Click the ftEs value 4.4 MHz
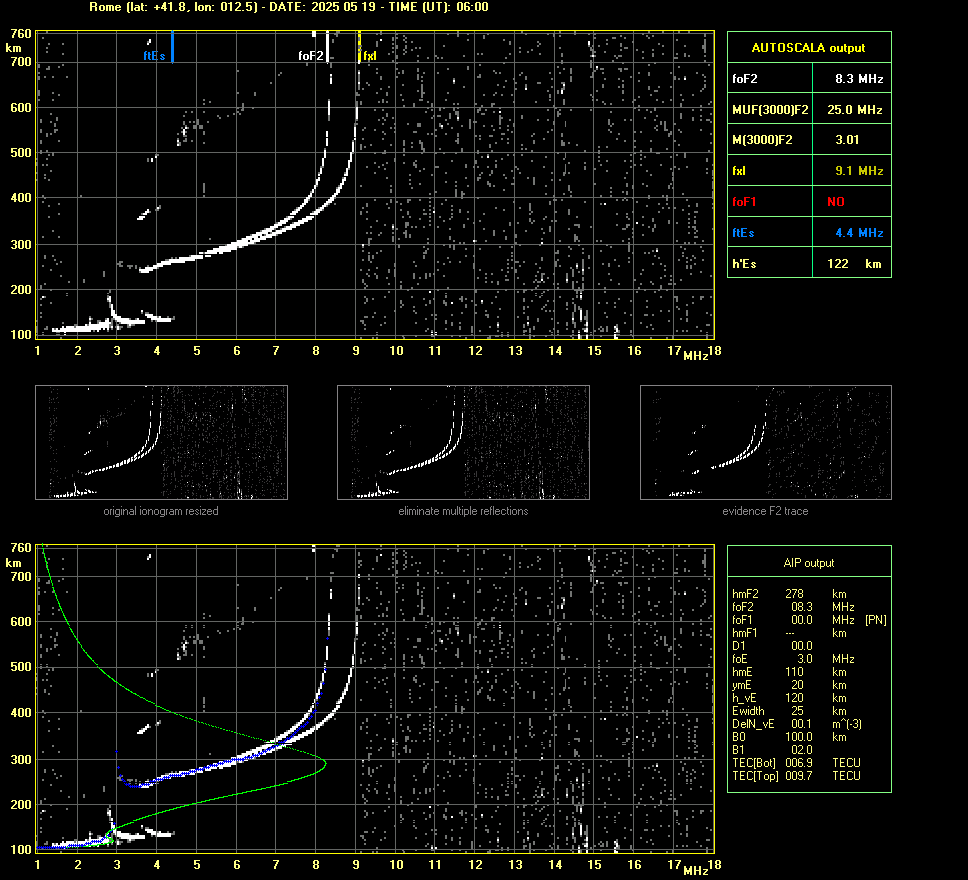This screenshot has width=968, height=880. 859,233
